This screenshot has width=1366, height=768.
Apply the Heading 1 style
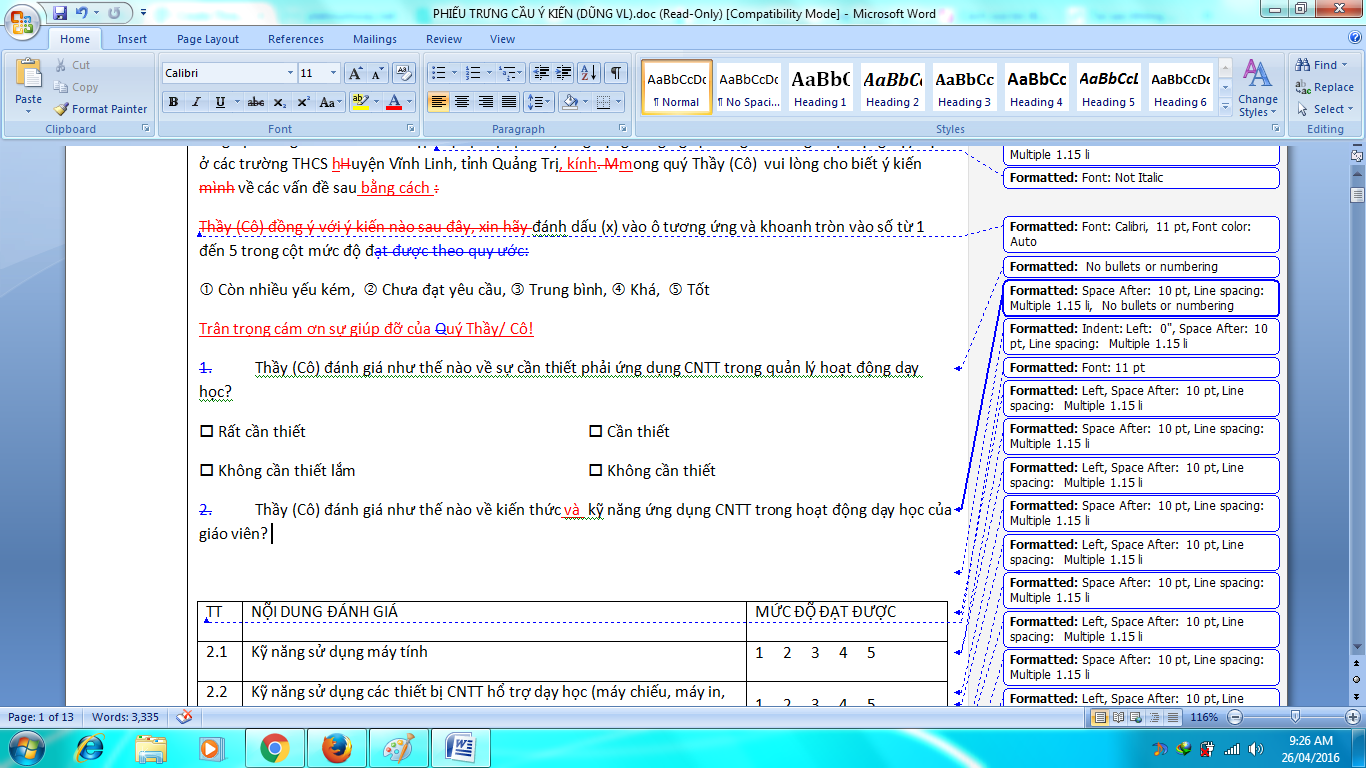tap(820, 87)
